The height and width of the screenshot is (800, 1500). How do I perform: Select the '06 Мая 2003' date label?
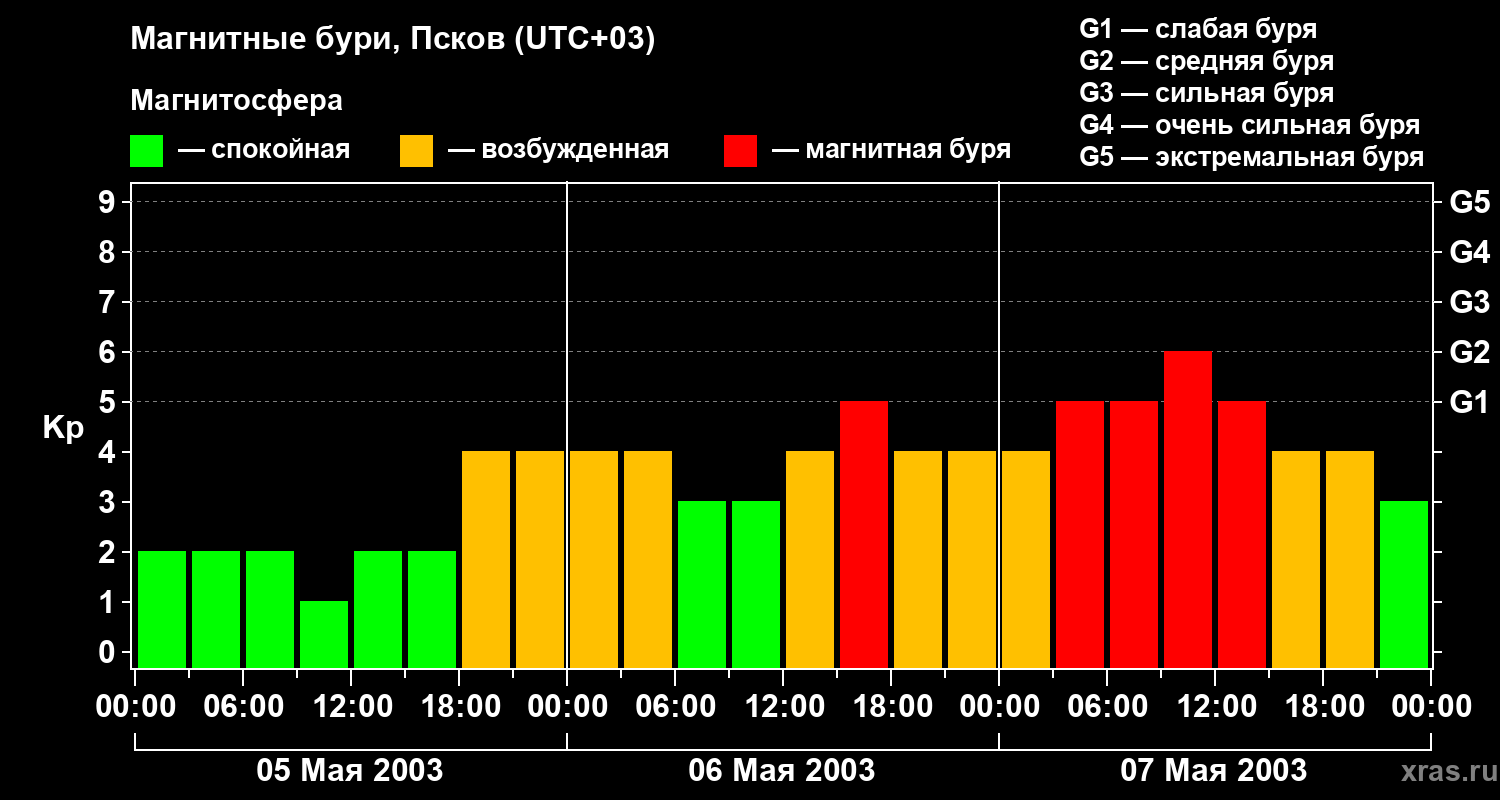[782, 770]
